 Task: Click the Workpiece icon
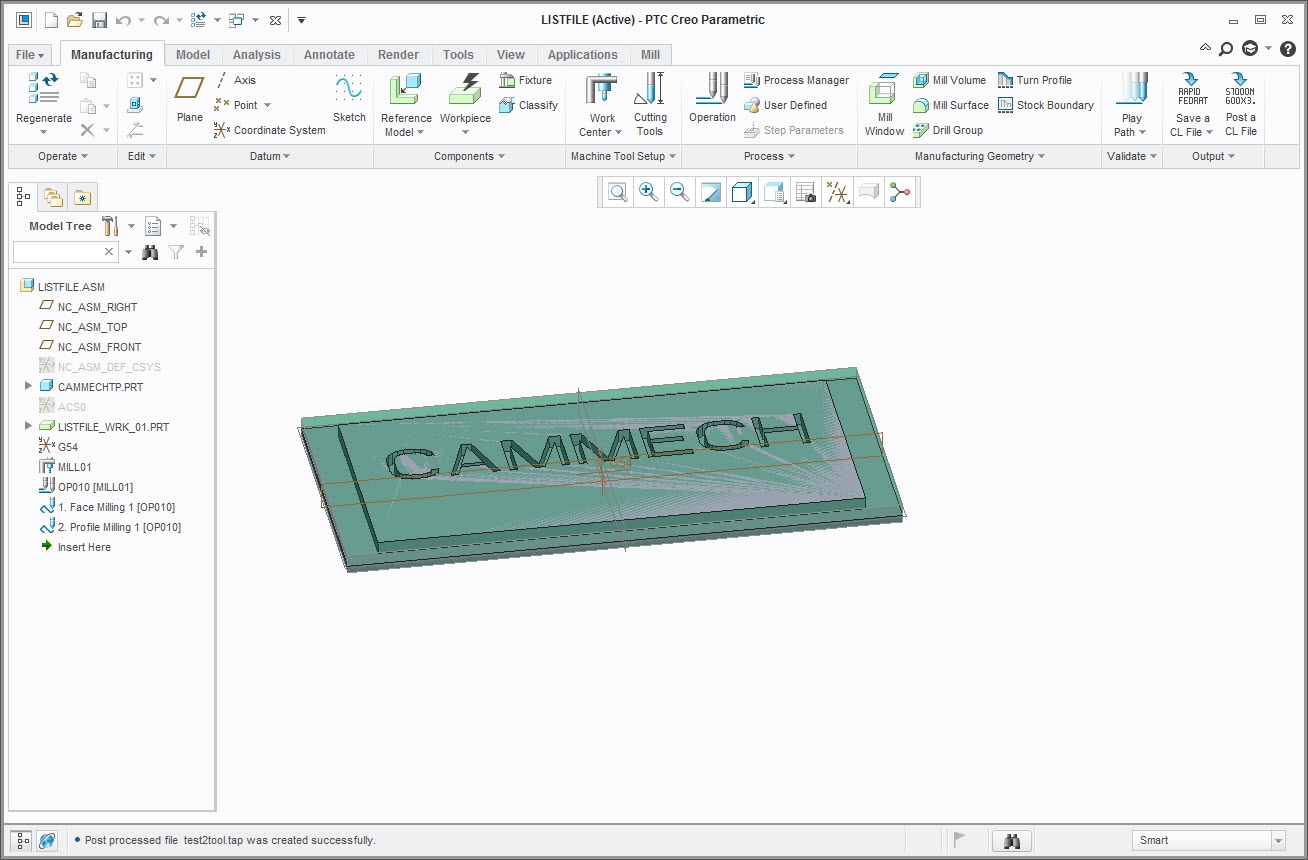point(465,90)
